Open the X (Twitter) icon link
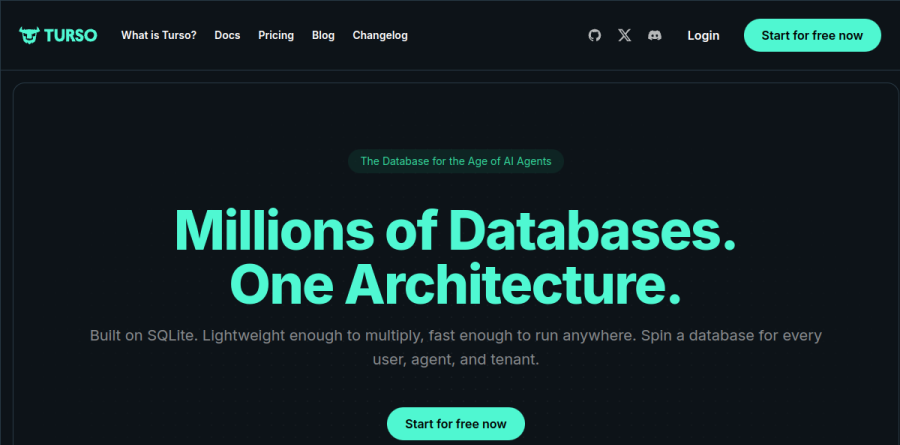 624,35
